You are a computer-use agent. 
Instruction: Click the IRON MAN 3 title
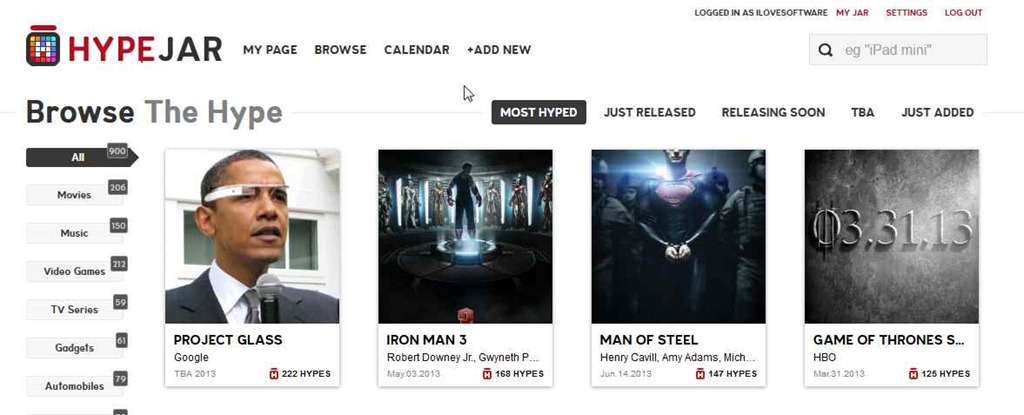[426, 340]
